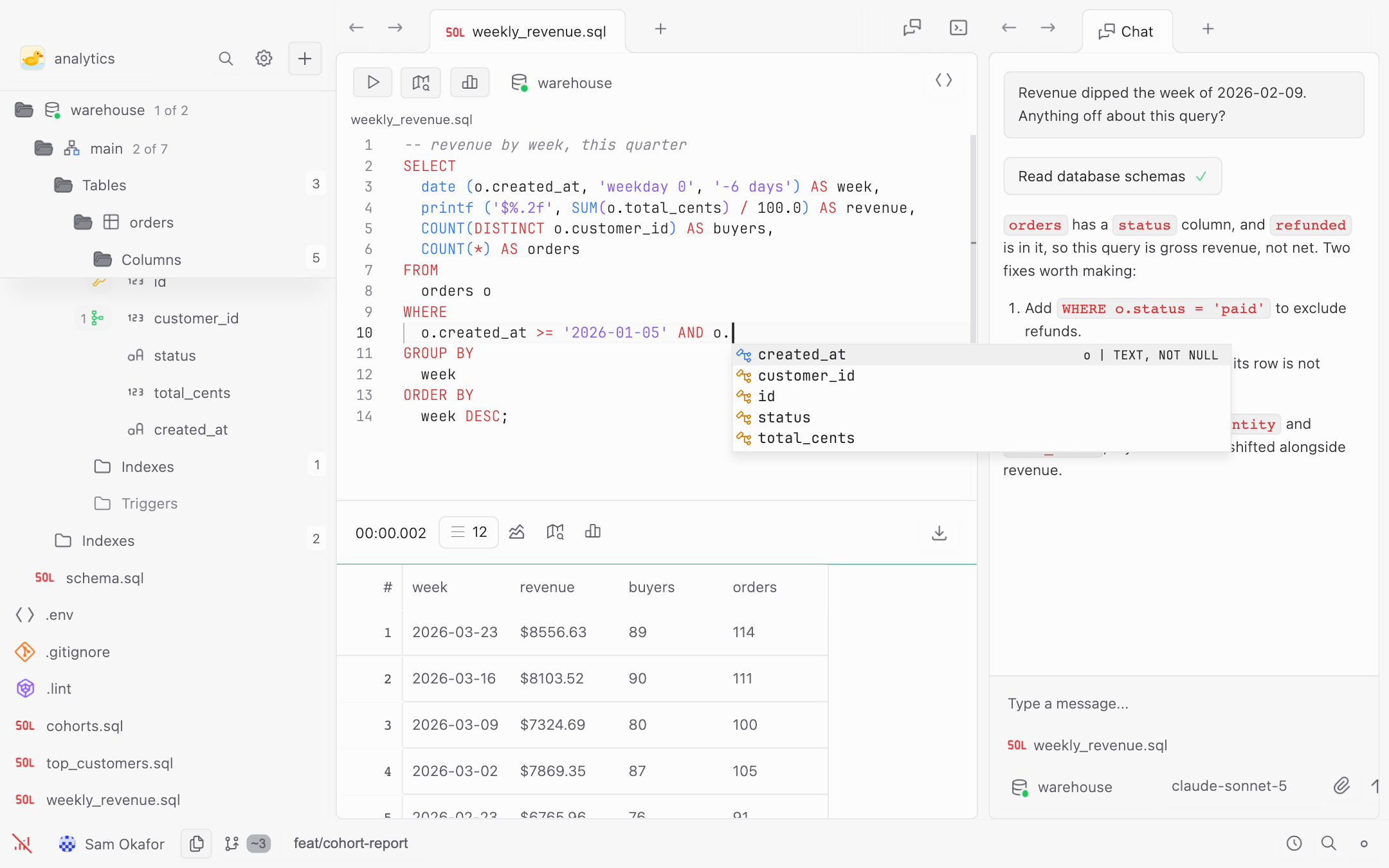Open a new chat tab
This screenshot has width=1389, height=868.
1208,29
